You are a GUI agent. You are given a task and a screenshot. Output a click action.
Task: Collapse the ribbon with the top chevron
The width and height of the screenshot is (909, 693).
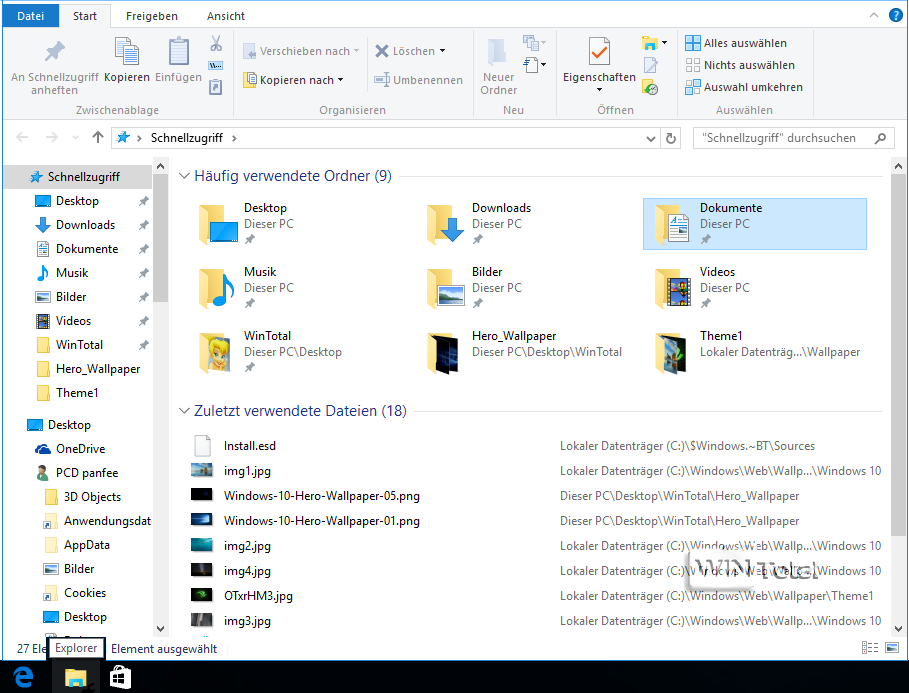click(874, 16)
